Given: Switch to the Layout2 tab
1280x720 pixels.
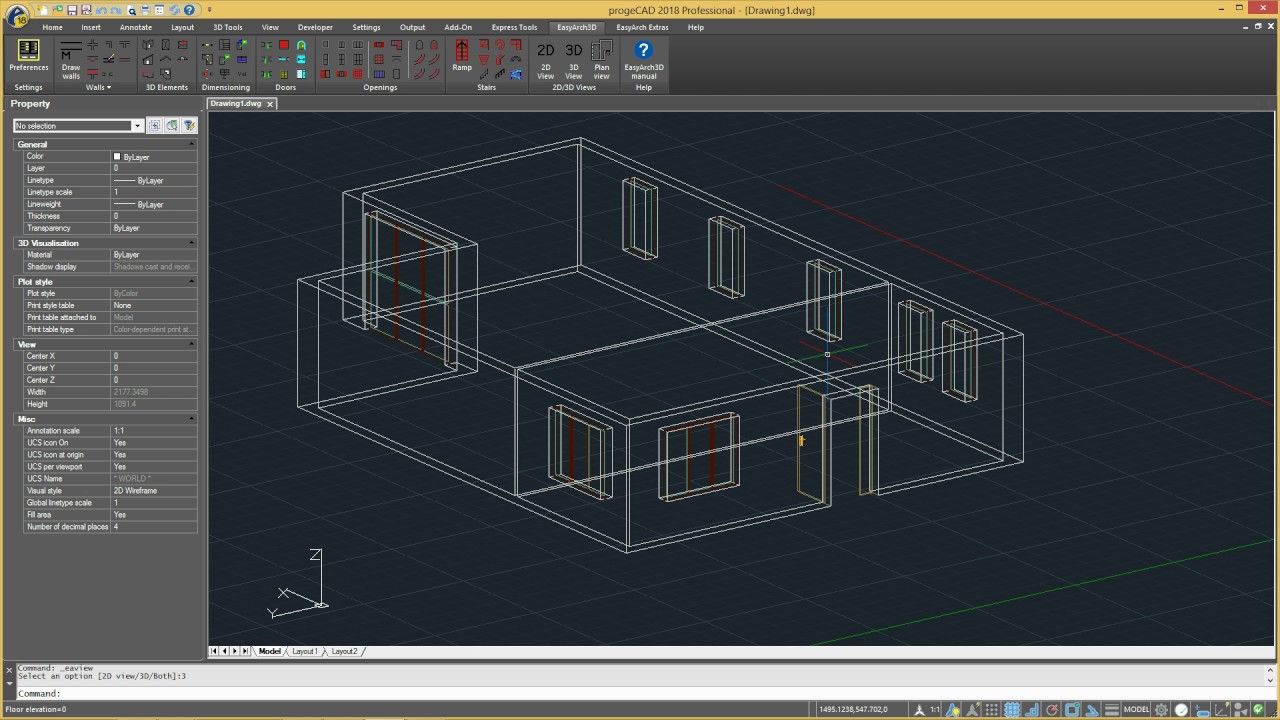Looking at the screenshot, I should [344, 651].
